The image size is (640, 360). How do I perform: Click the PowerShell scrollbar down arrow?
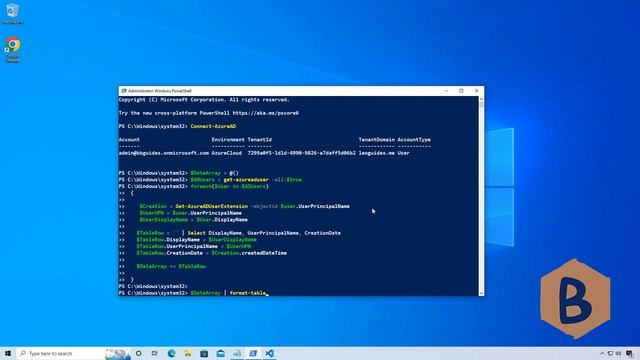pyautogui.click(x=481, y=293)
